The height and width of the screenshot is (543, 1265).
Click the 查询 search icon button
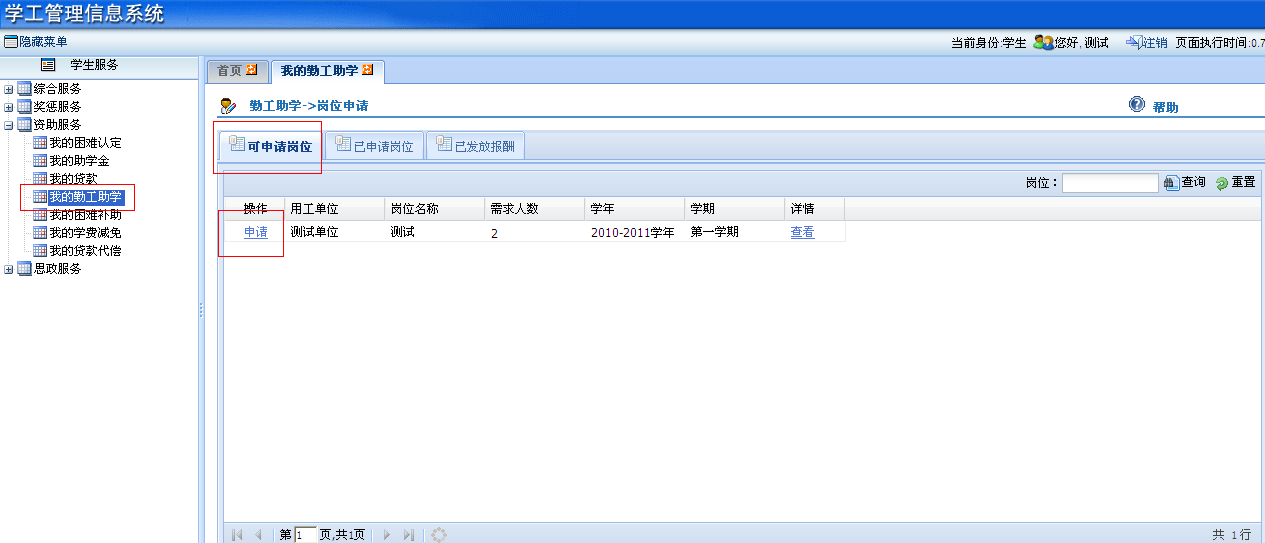(1172, 183)
